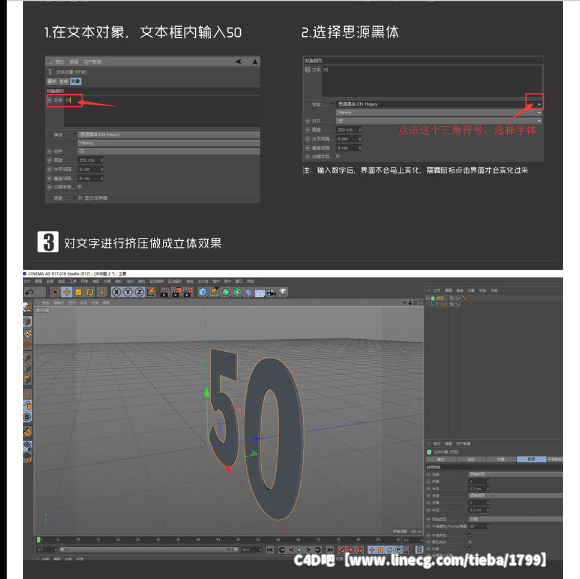Screen dimensions: 580x579
Task: Open 对齐 alignment dropdown in step 2 panel
Action: coord(439,121)
